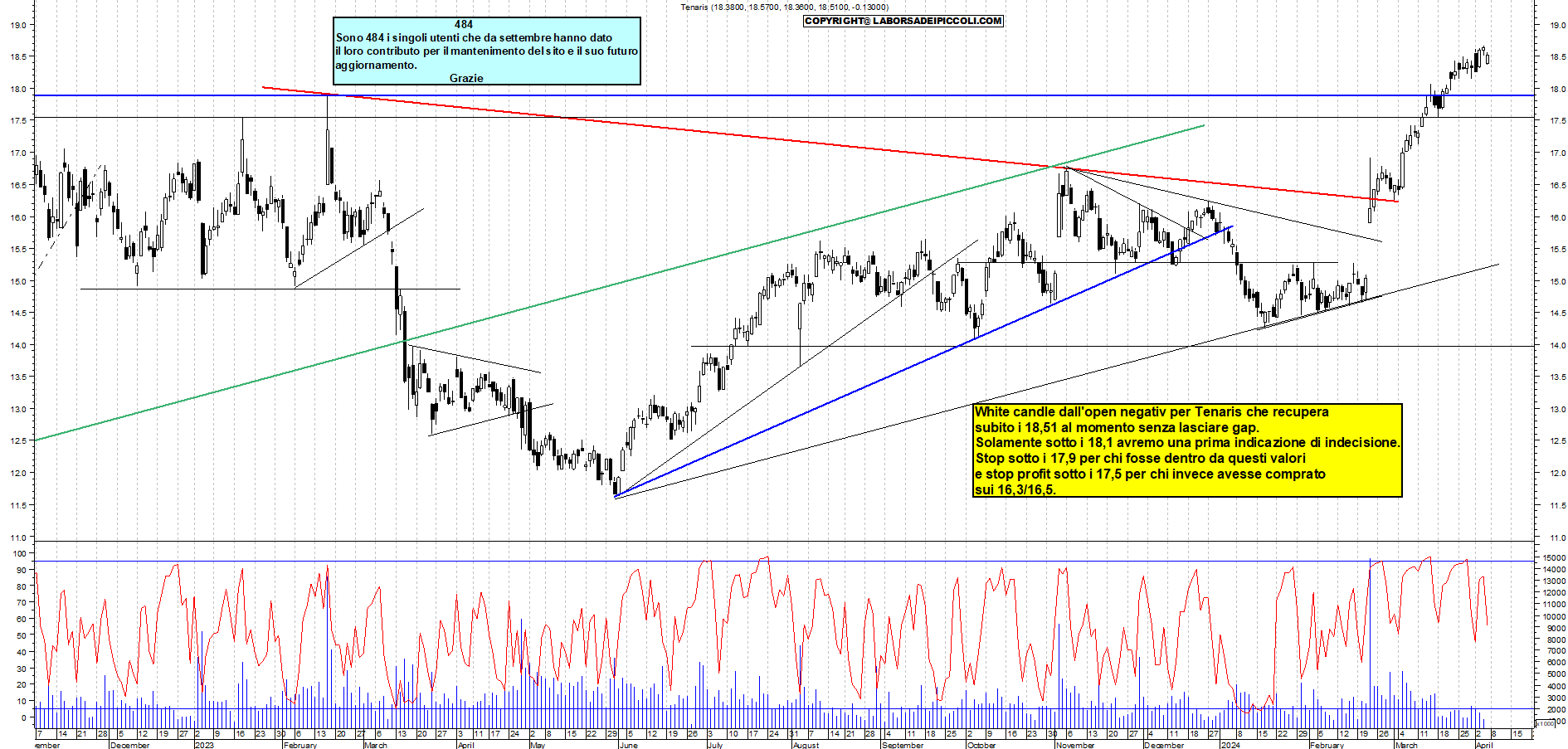
Task: Click the August label on the time axis
Action: click(x=806, y=745)
